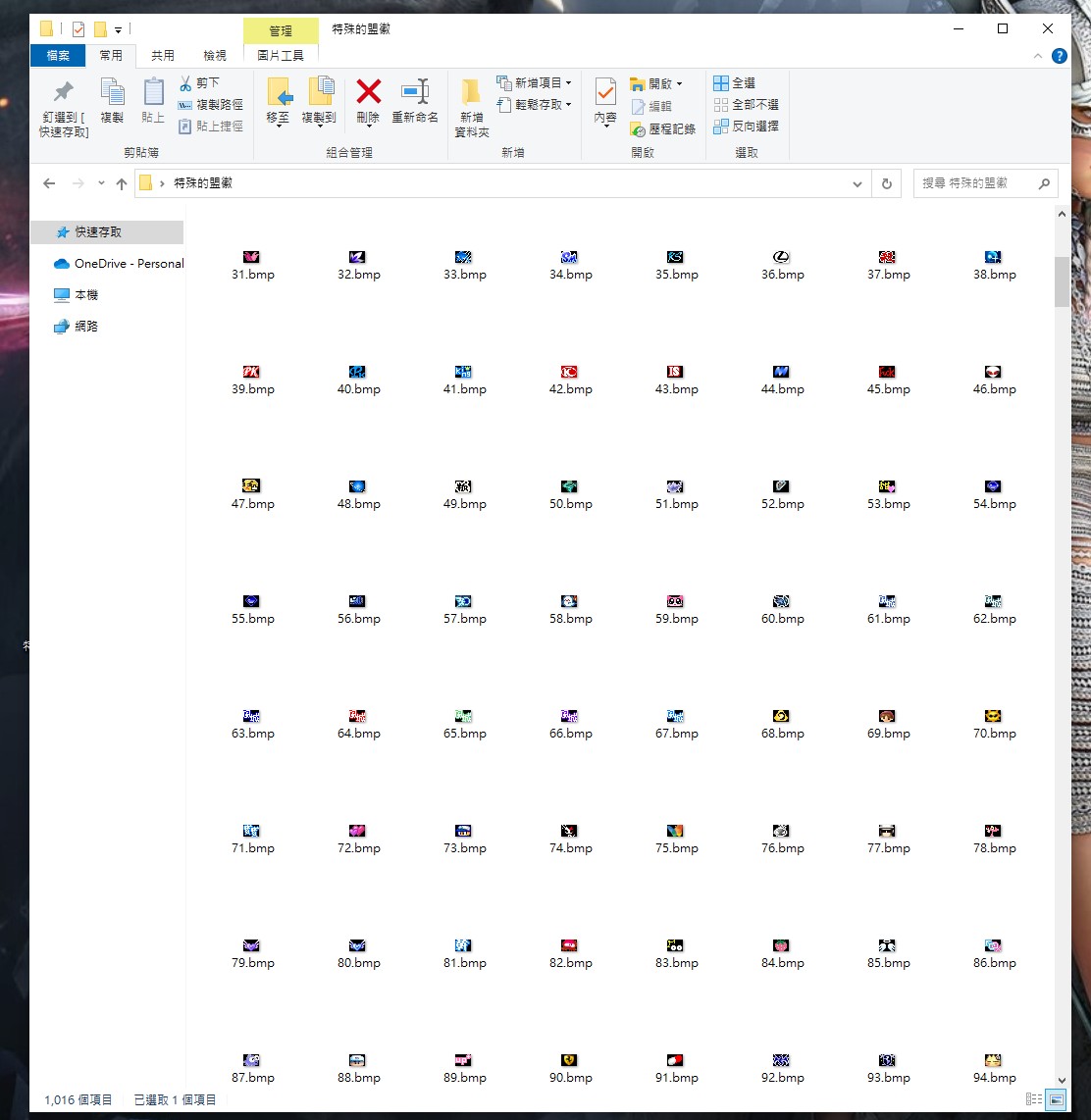This screenshot has height=1120, width=1091.
Task: Select file 31.bmp
Action: pos(253,267)
